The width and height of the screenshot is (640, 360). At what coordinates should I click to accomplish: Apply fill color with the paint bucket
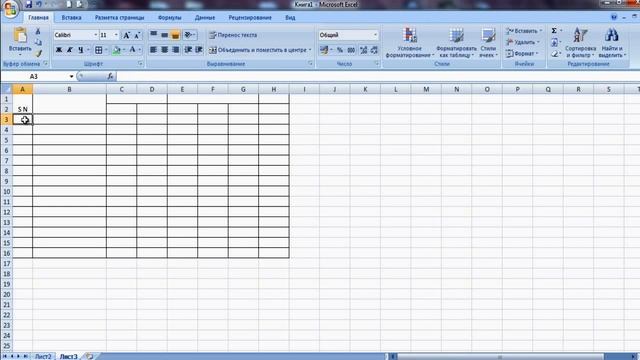point(116,50)
